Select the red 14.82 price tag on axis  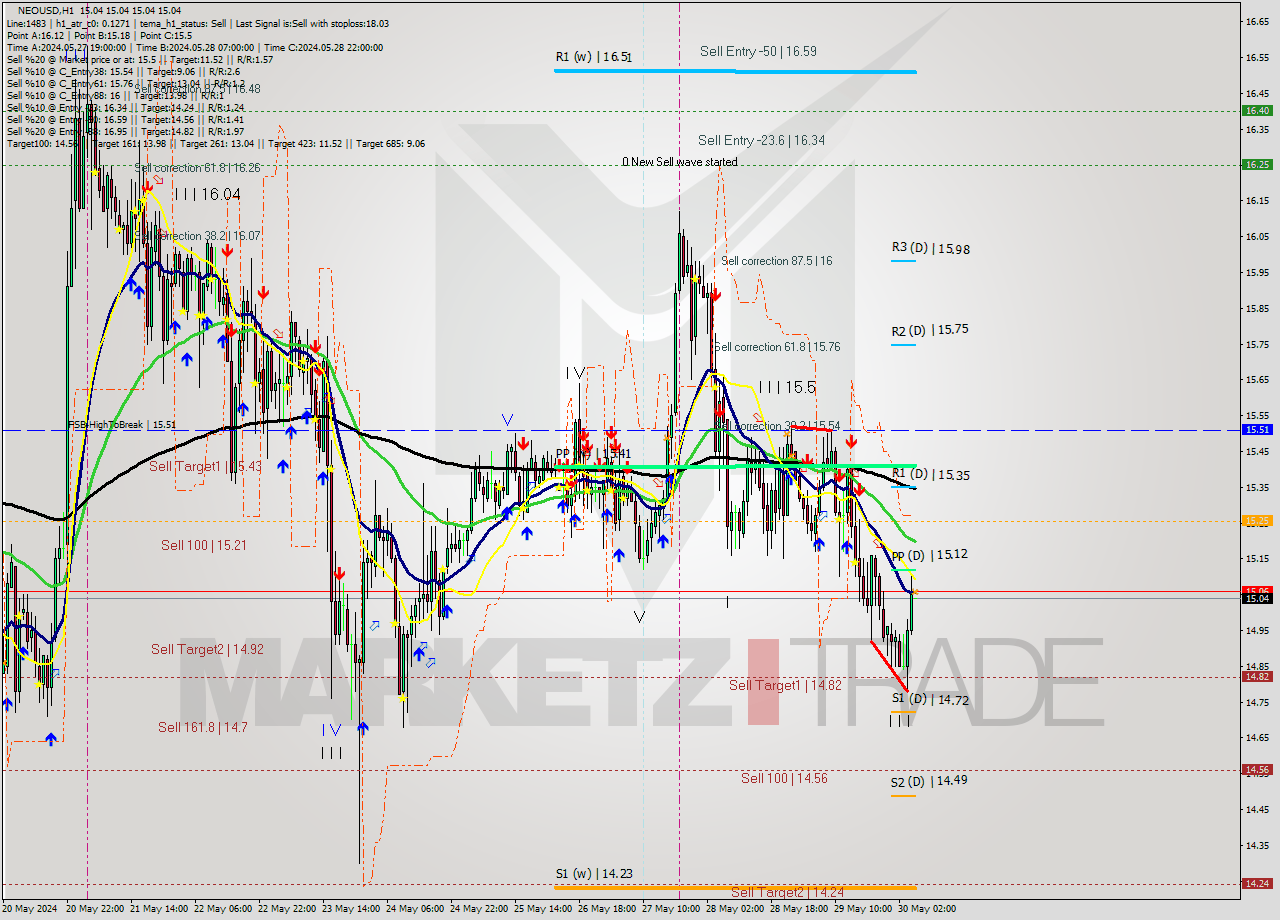tap(1257, 676)
